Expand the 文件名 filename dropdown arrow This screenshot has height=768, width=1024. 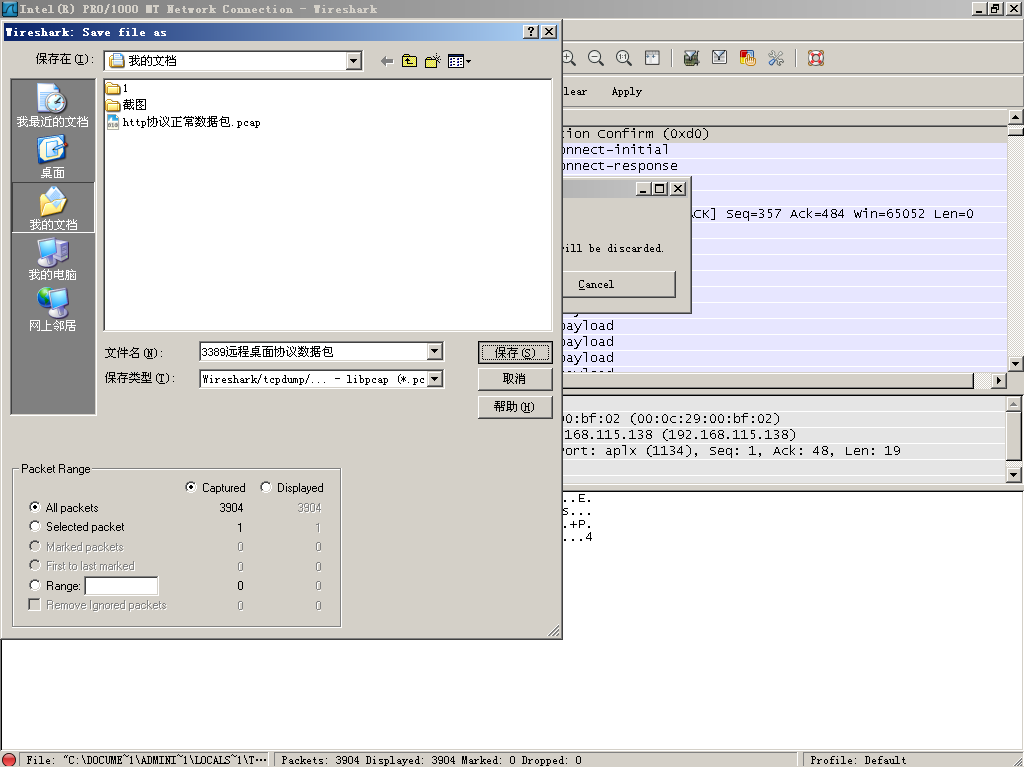tap(435, 351)
